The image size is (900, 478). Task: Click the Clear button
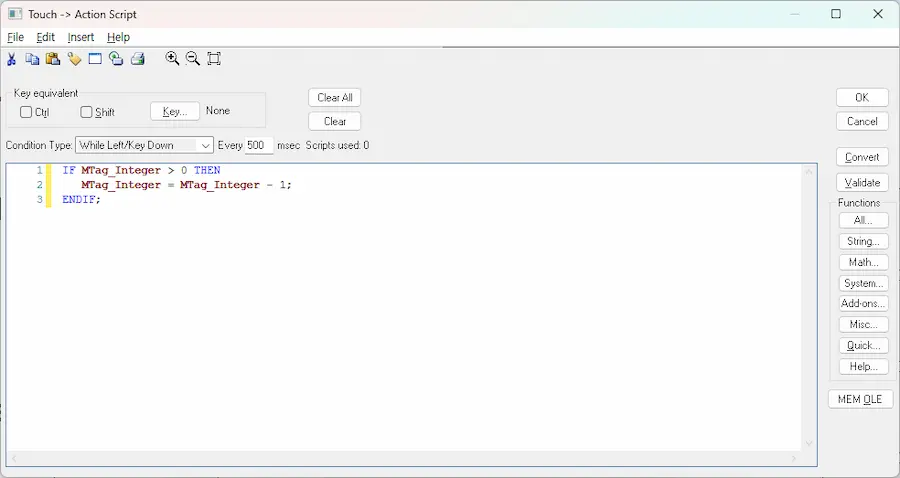pyautogui.click(x=335, y=122)
